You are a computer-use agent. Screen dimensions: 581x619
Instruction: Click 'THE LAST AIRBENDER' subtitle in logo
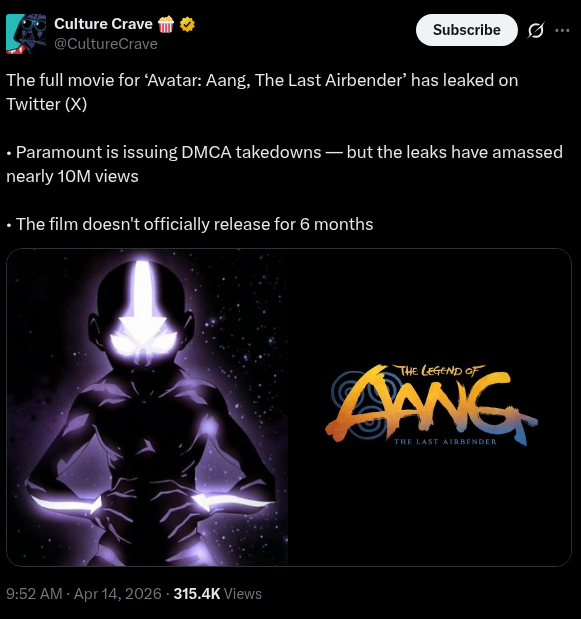(x=445, y=441)
